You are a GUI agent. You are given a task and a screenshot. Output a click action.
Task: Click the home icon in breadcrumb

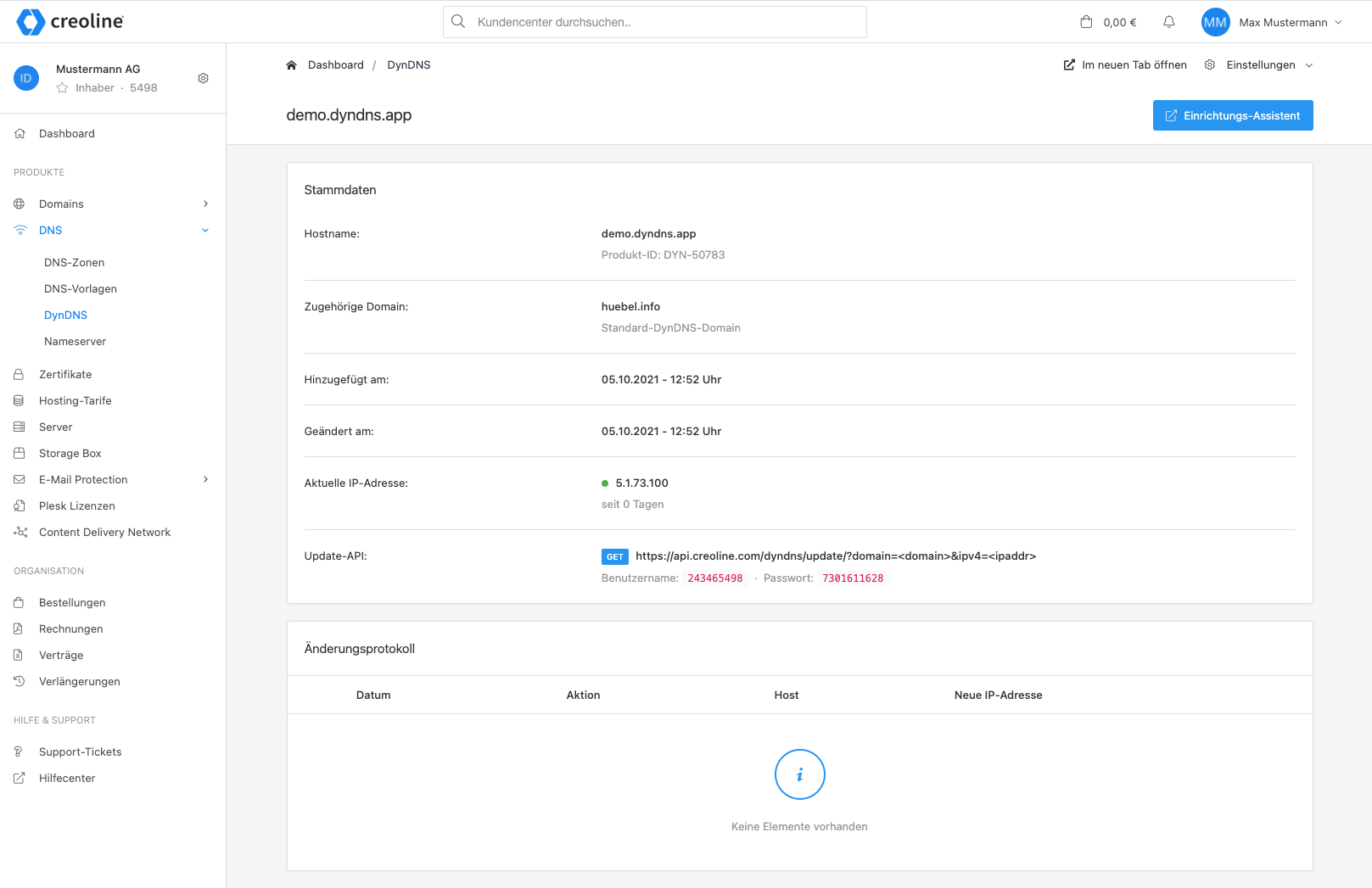coord(291,65)
